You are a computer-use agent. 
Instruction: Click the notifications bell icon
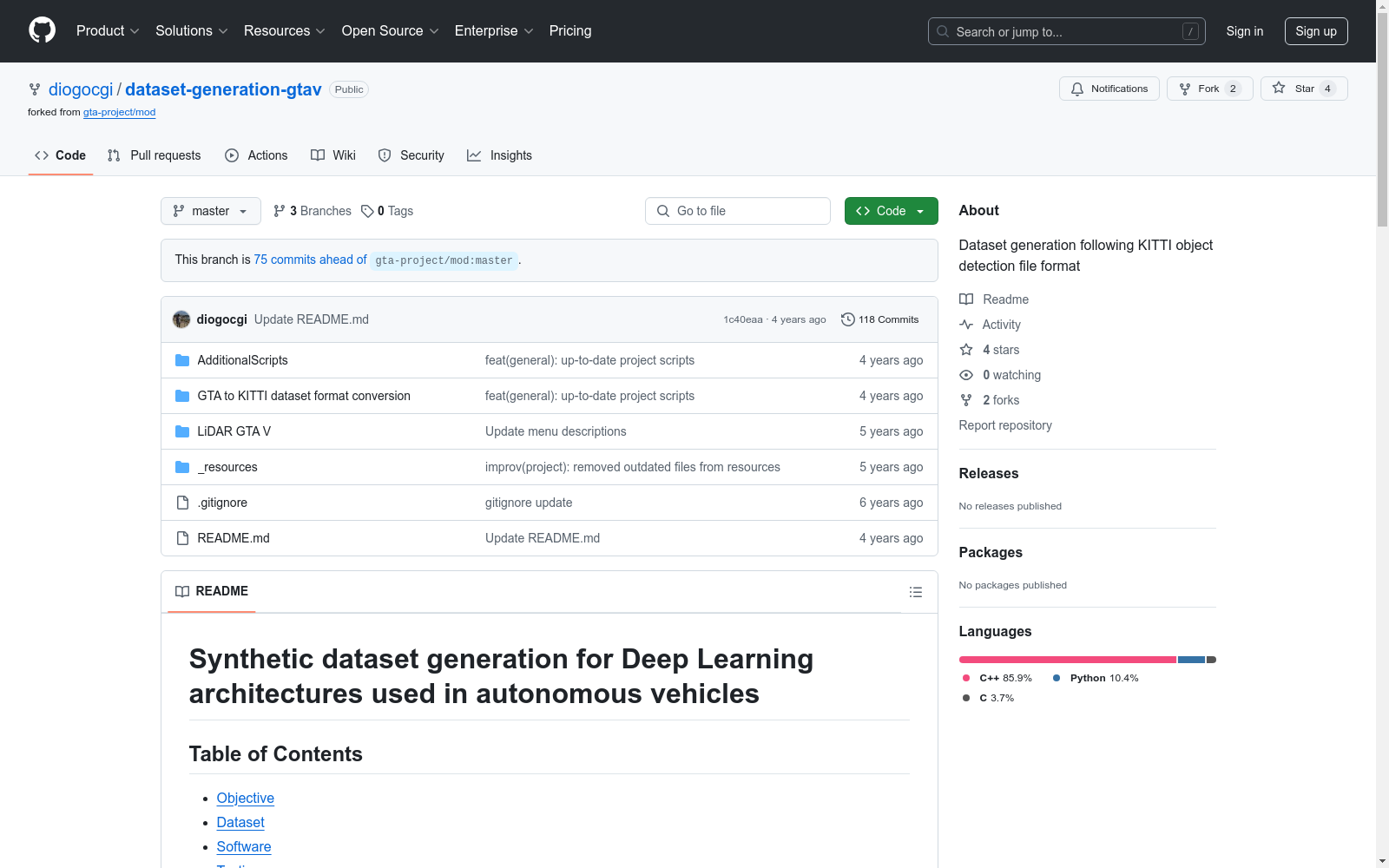(1077, 89)
